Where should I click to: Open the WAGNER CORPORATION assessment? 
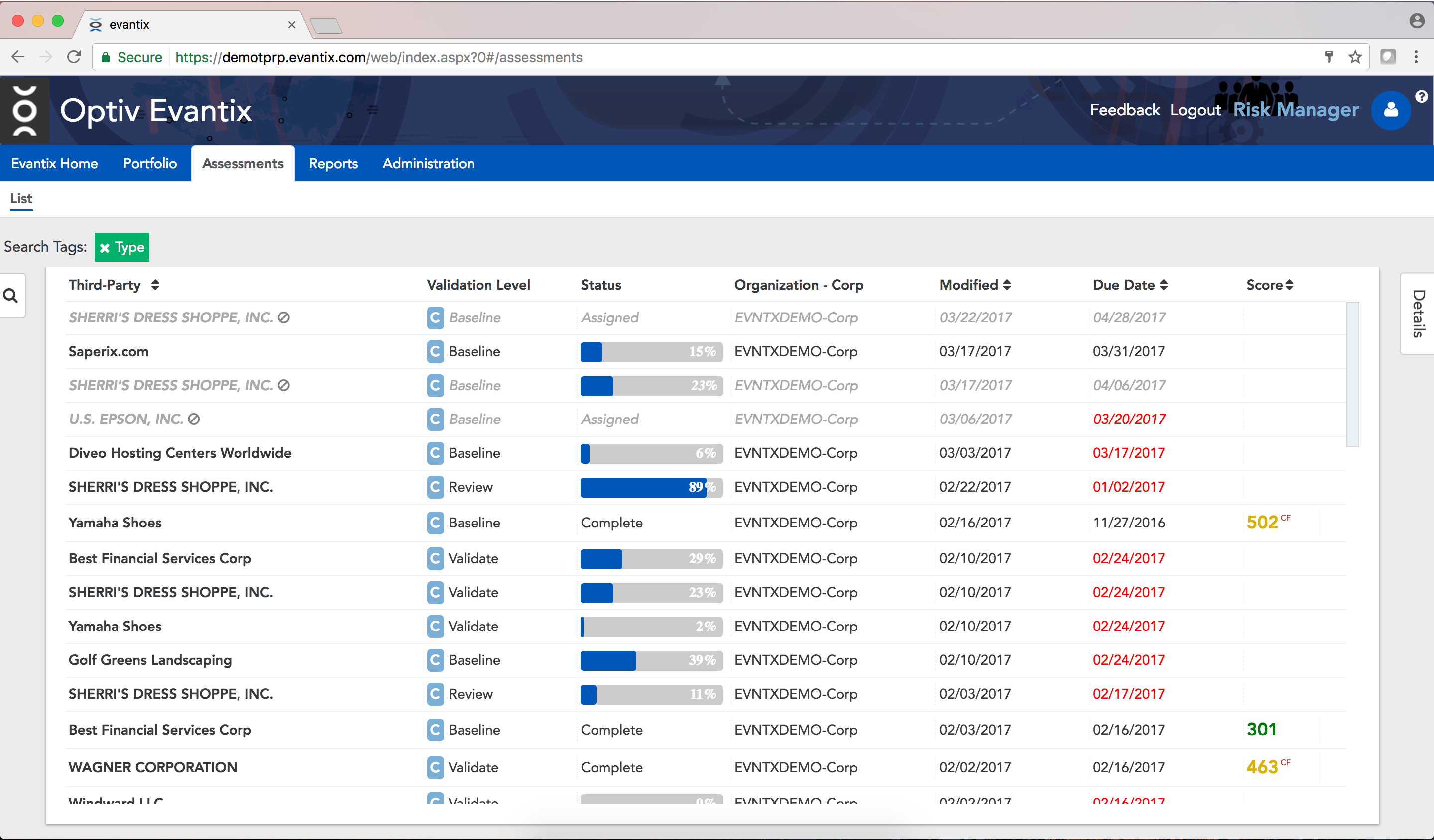pos(152,768)
